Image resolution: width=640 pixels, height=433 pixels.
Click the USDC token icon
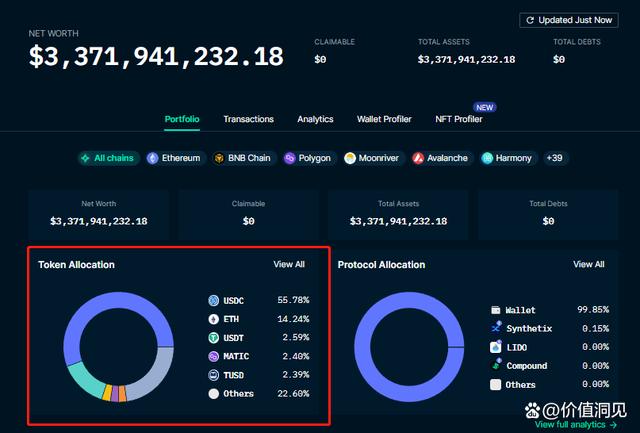tap(213, 301)
